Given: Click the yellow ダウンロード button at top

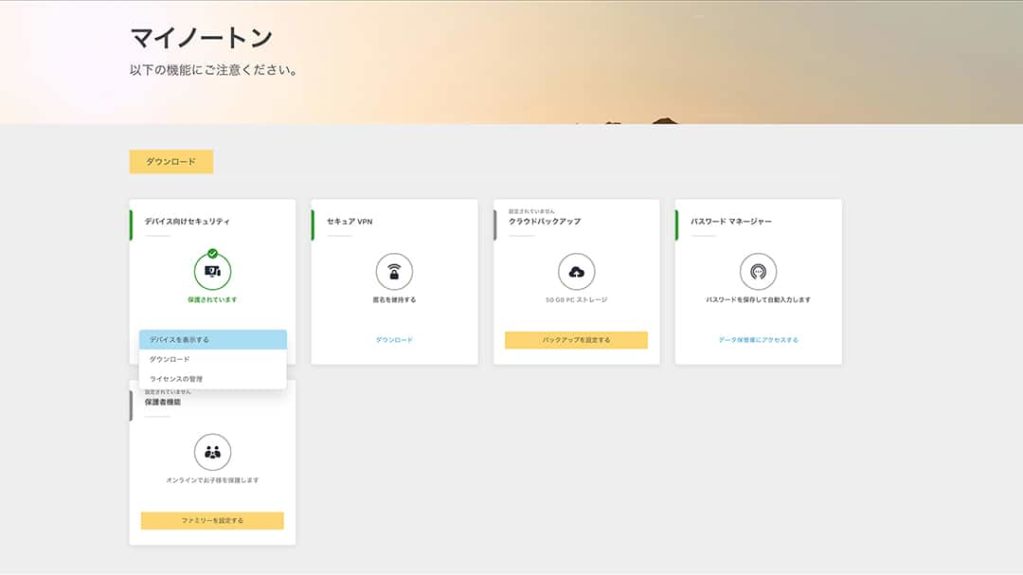Looking at the screenshot, I should [171, 161].
